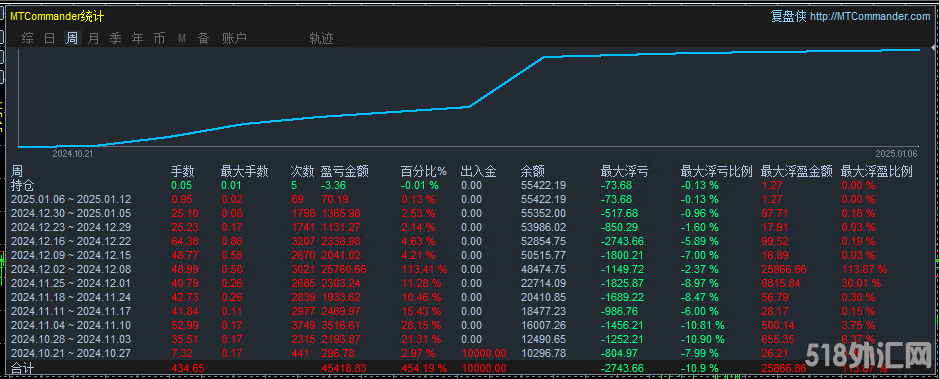This screenshot has width=939, height=379.
Task: Switch to the 月 monthly tab
Action: coord(93,38)
